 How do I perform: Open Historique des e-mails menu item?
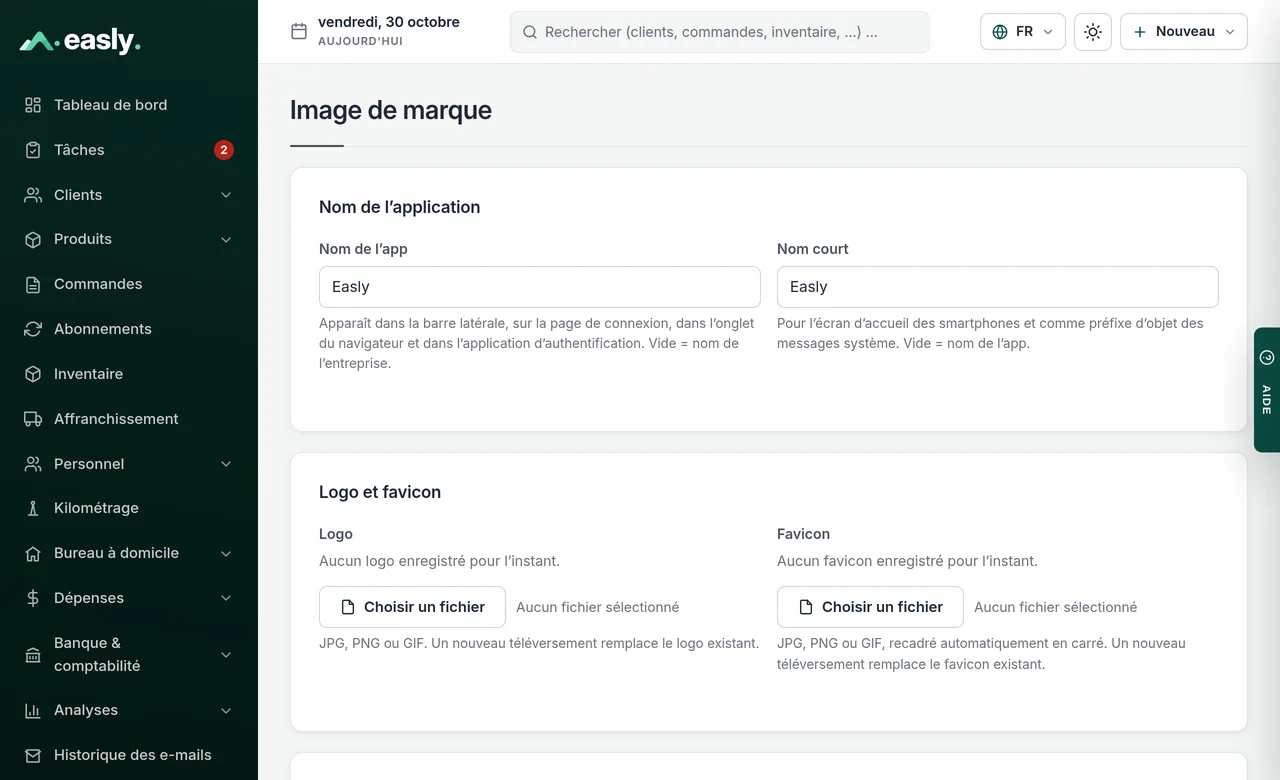click(x=129, y=755)
